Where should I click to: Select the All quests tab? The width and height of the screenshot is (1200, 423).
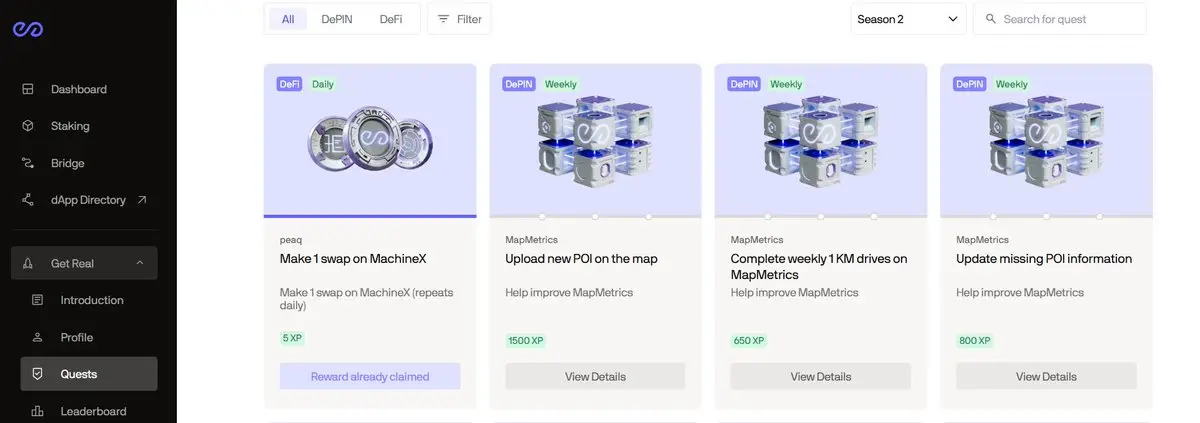(288, 19)
